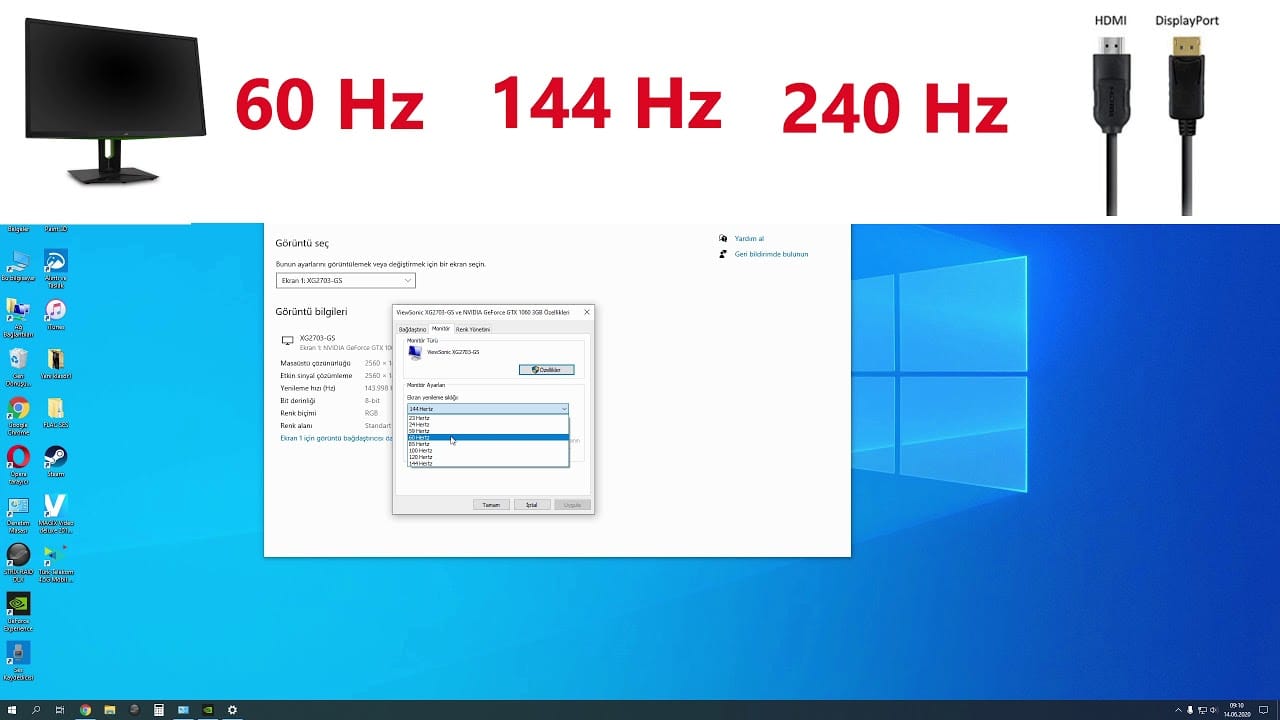Screen dimensions: 1280x720
Task: Open the iTunes desktop shortcut
Action: point(56,314)
